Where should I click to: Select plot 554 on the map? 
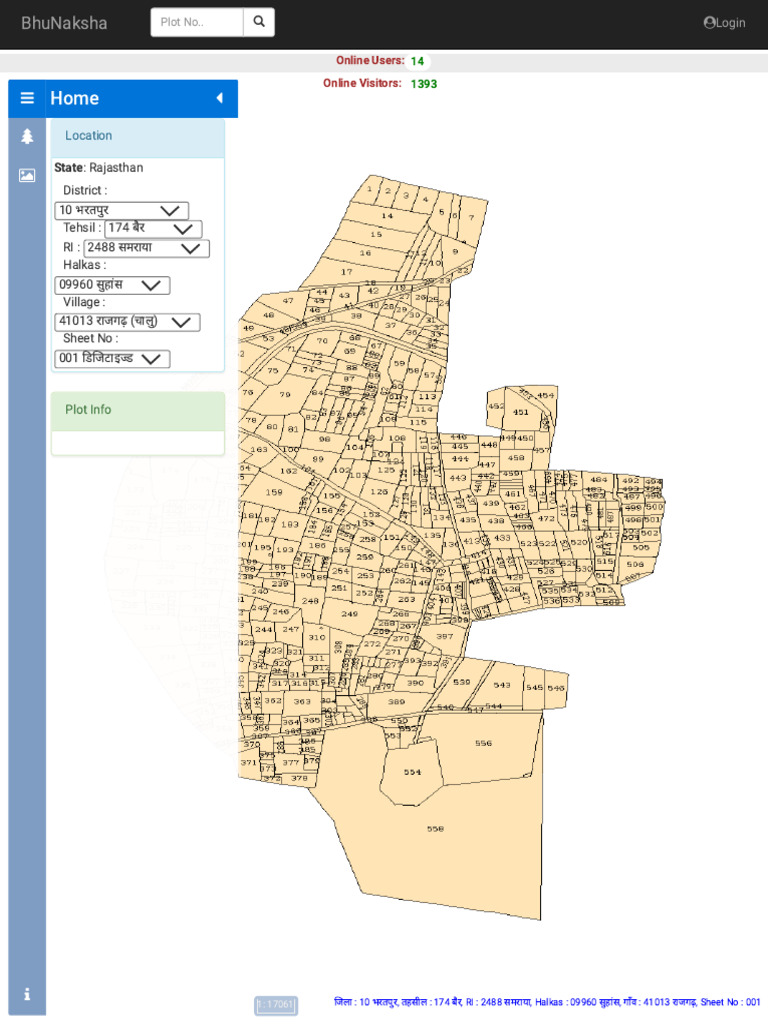[412, 772]
